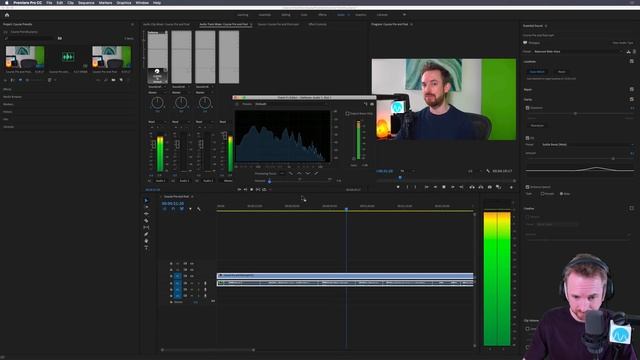This screenshot has width=640, height=360.
Task: Click the Dynamics slider in Clarity section
Action: [576, 113]
